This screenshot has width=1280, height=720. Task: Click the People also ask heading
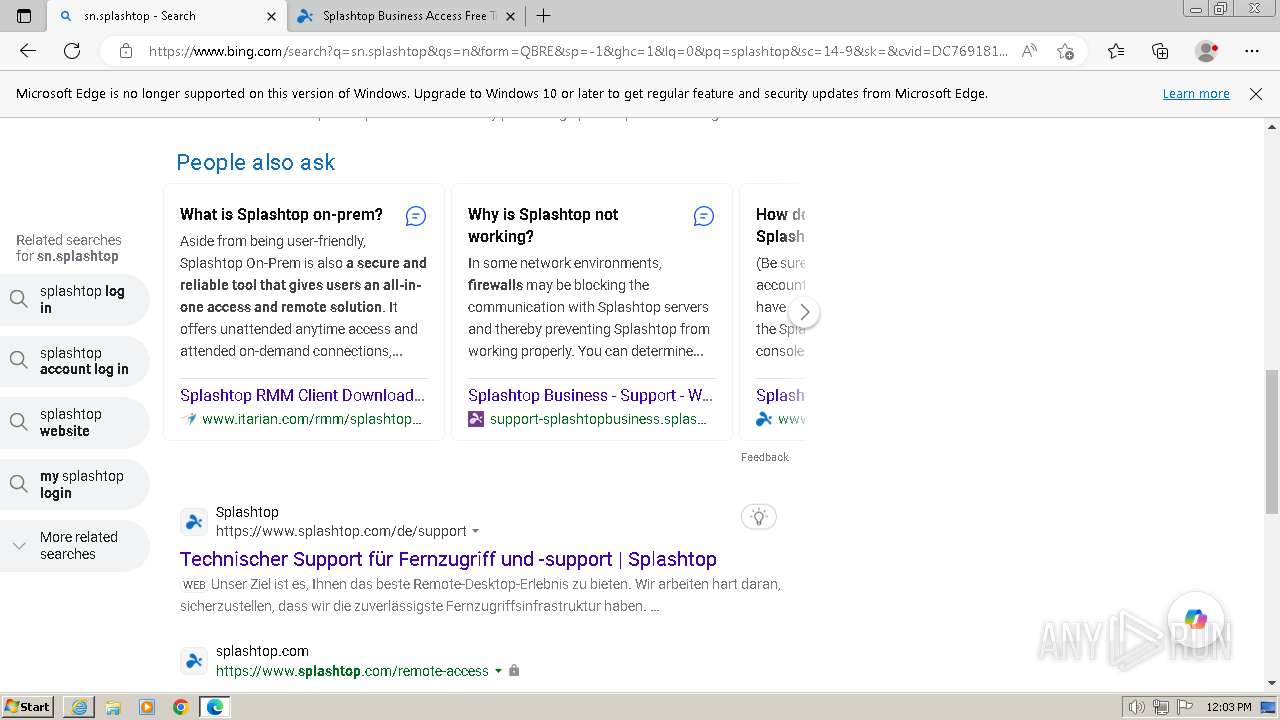256,162
